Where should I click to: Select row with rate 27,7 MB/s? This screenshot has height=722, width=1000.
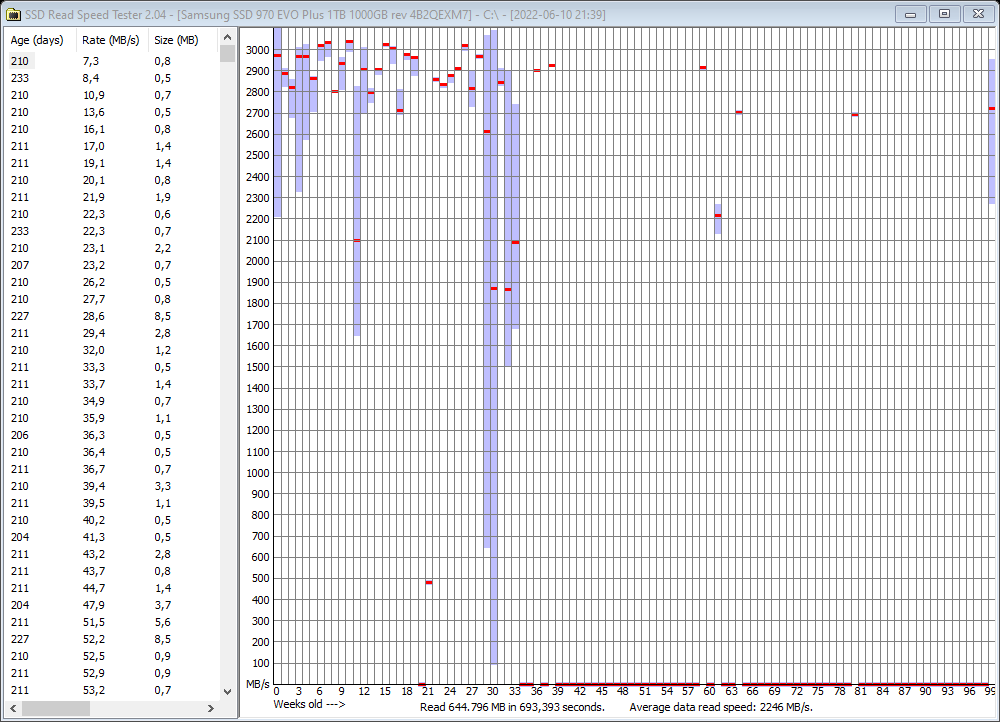(112, 299)
